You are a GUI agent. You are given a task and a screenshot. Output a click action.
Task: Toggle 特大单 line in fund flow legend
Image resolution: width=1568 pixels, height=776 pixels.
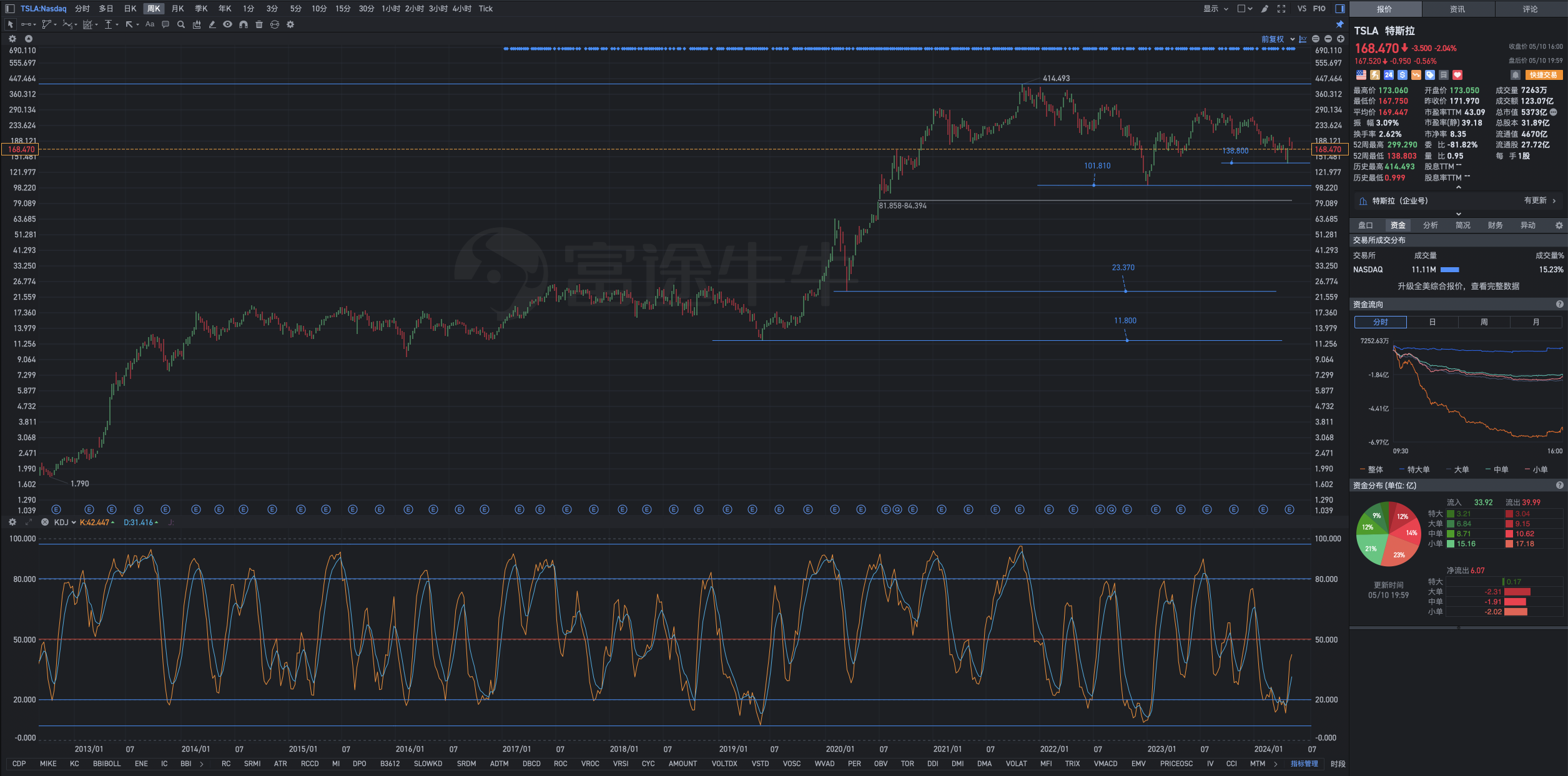1414,469
